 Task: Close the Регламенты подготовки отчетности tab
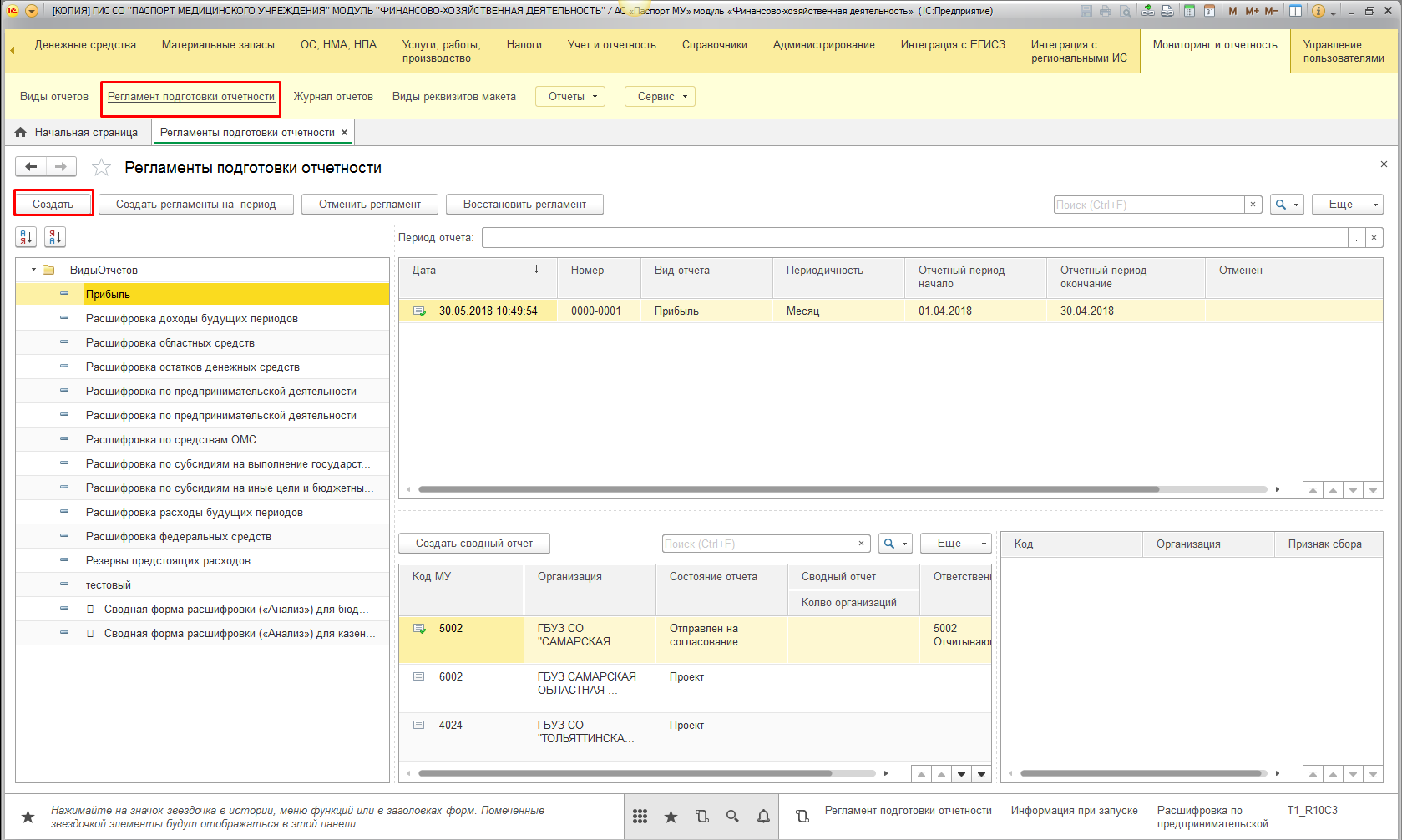[344, 133]
